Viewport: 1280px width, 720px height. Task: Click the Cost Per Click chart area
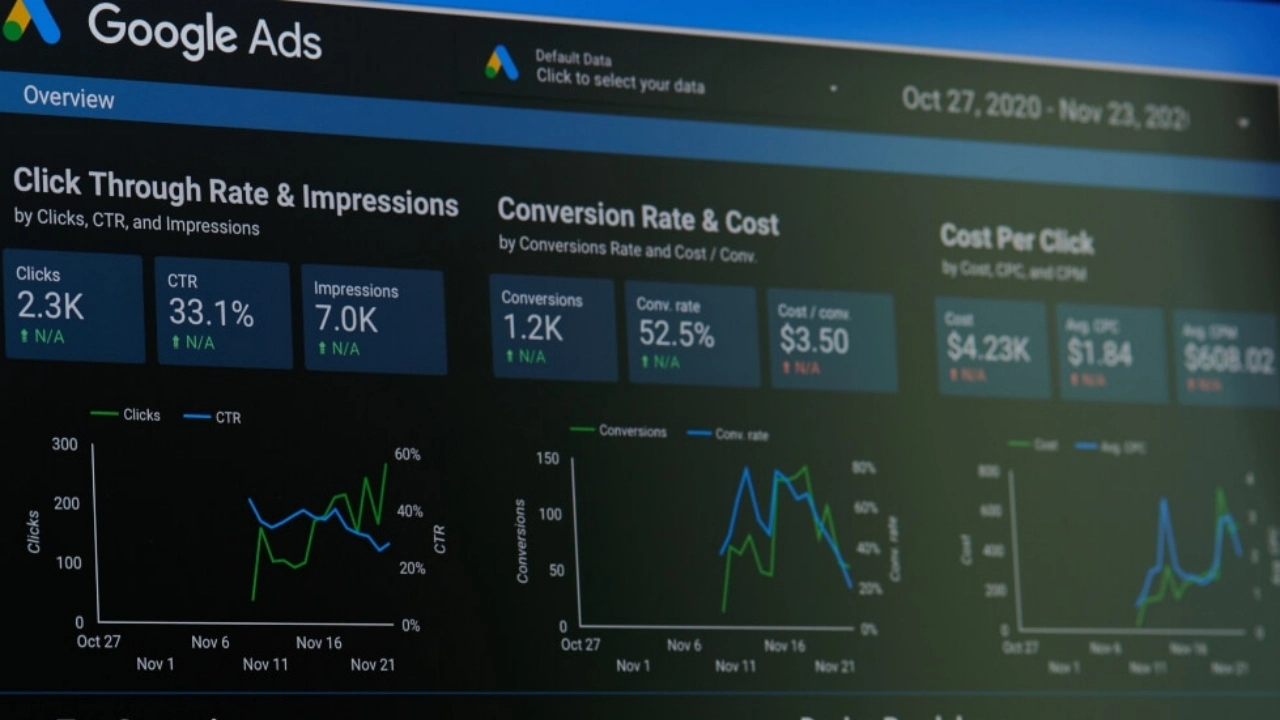coord(1130,550)
